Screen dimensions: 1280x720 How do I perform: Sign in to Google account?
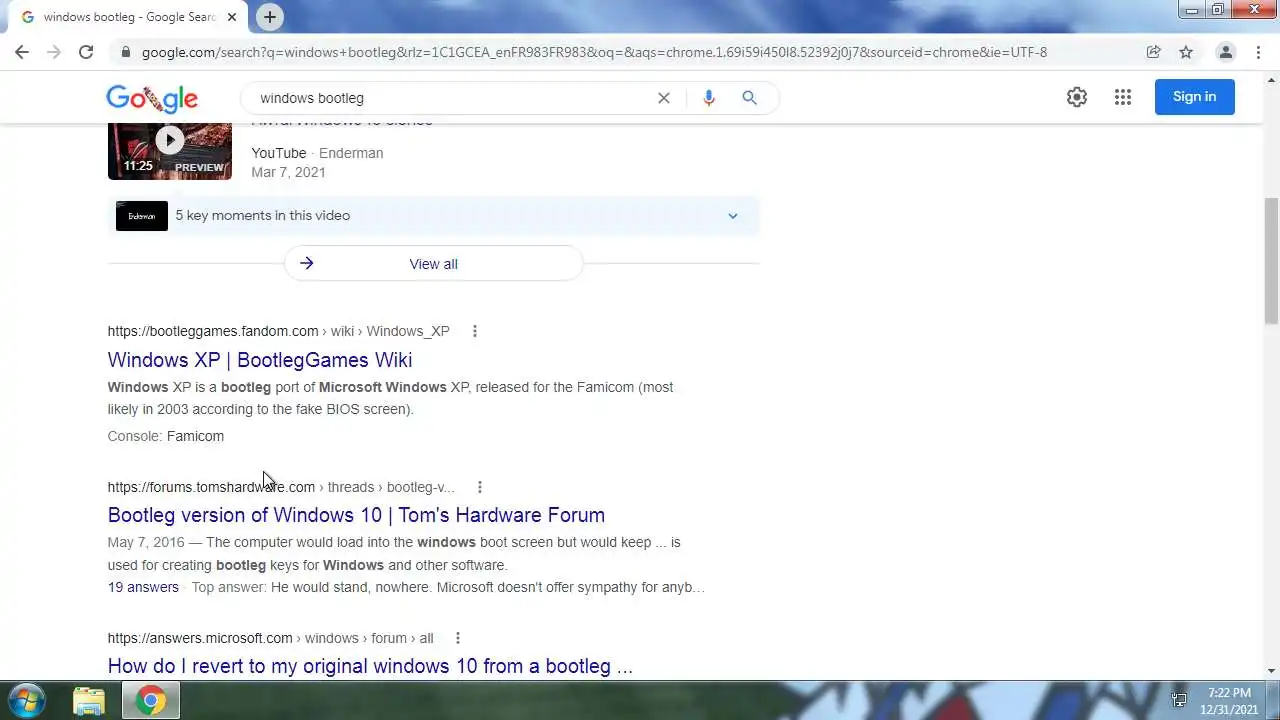click(1194, 97)
